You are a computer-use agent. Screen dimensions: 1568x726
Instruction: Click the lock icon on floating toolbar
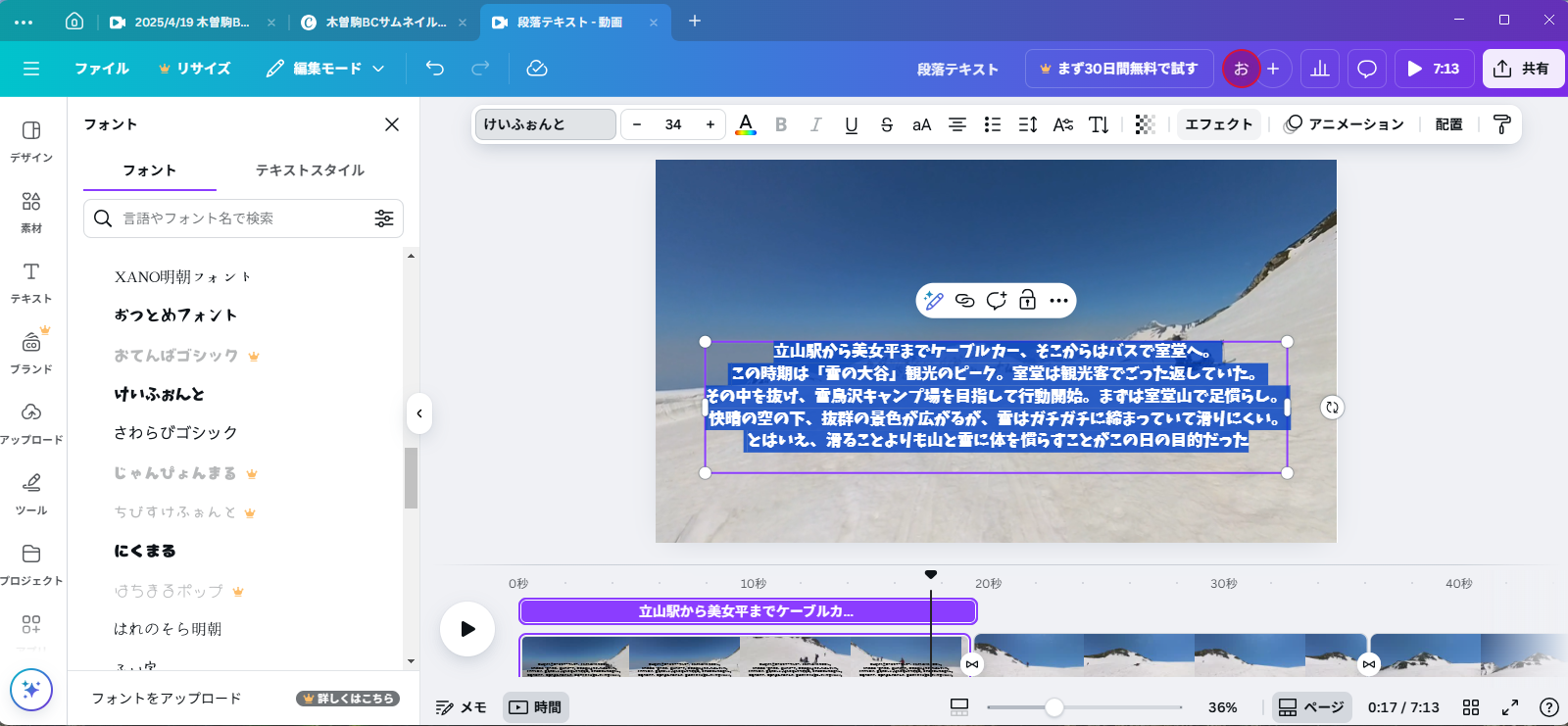coord(1027,301)
